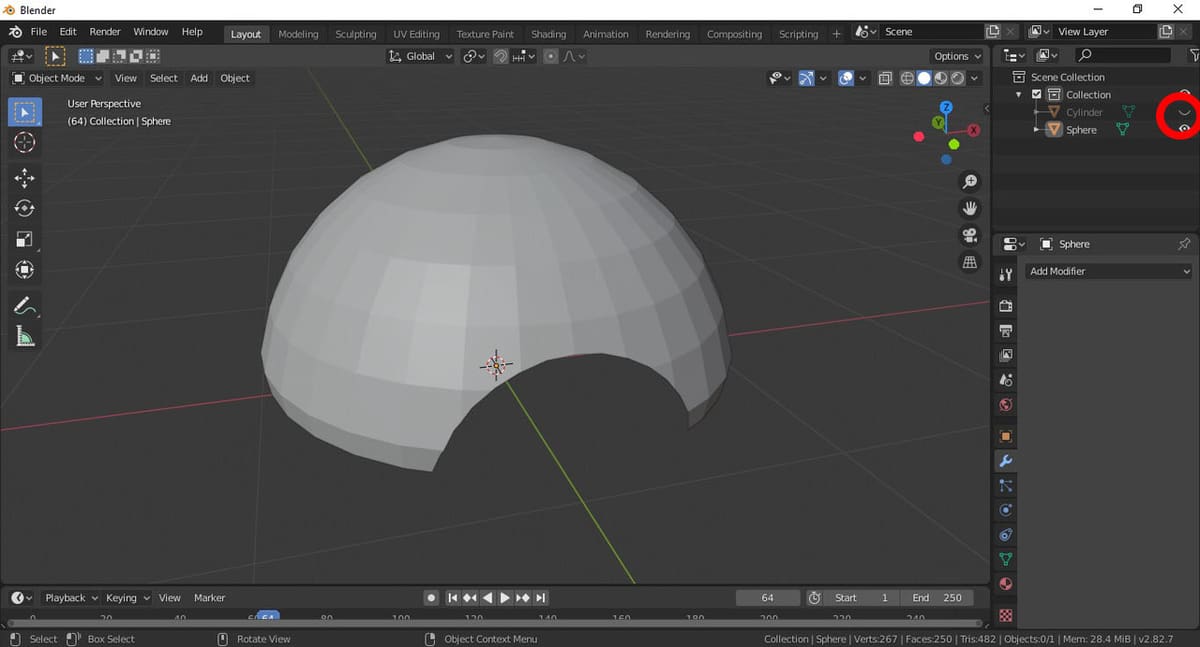Activate the Rotate tool
1200x647 pixels.
[x=25, y=208]
